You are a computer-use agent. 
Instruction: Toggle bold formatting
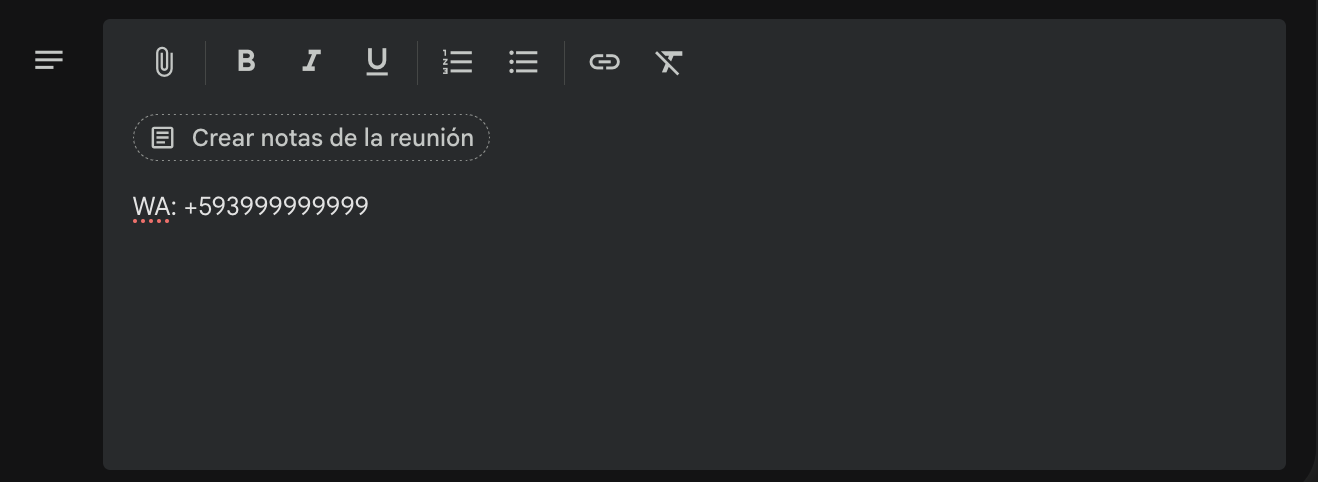(246, 62)
